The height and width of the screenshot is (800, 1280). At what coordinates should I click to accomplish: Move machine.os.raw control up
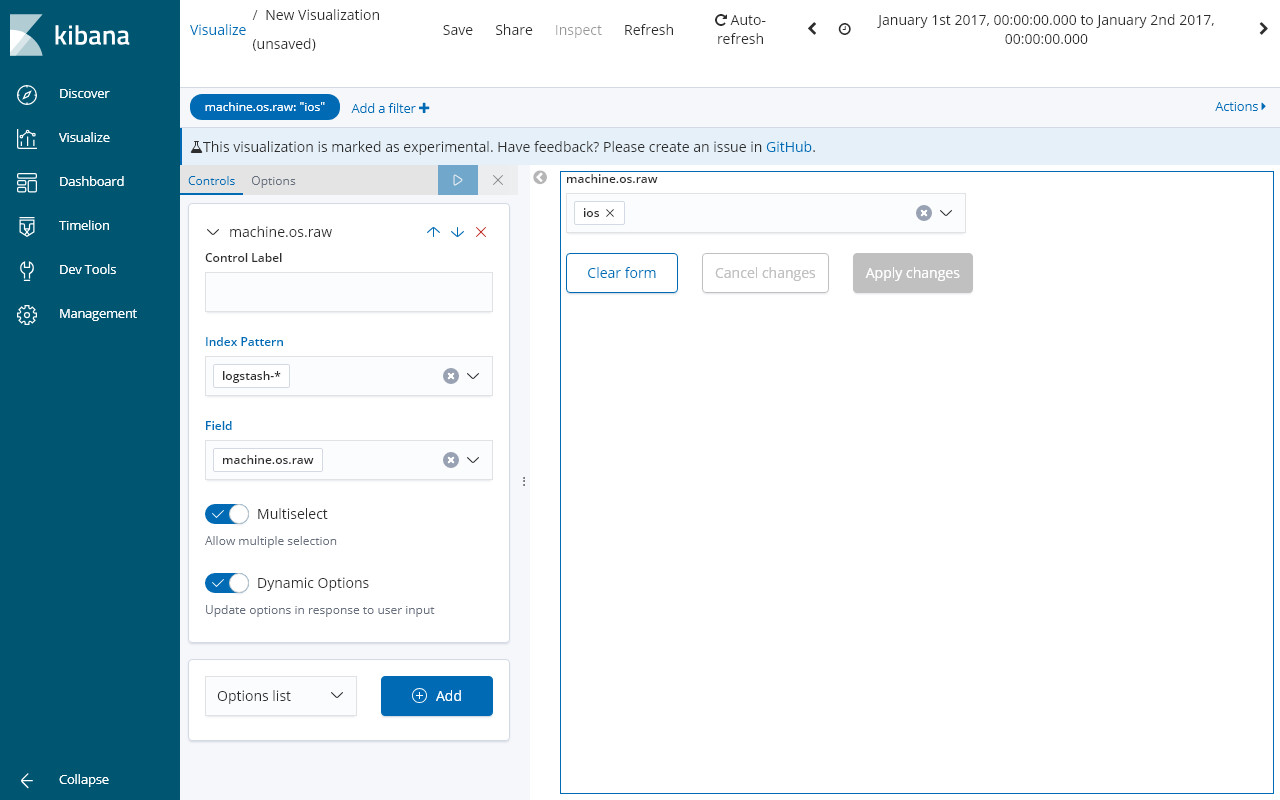coord(433,232)
